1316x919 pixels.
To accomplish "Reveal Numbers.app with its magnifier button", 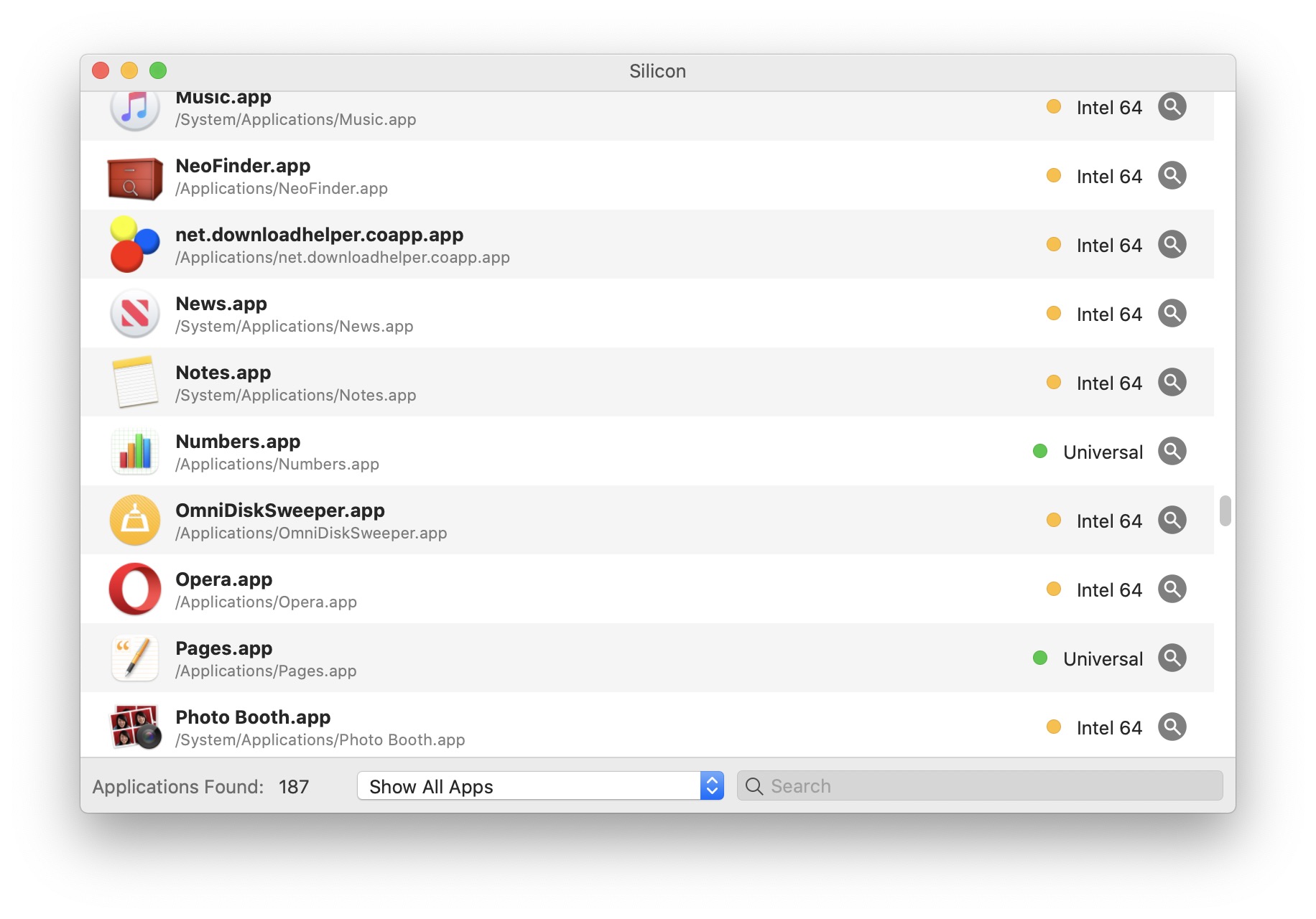I will pyautogui.click(x=1172, y=452).
